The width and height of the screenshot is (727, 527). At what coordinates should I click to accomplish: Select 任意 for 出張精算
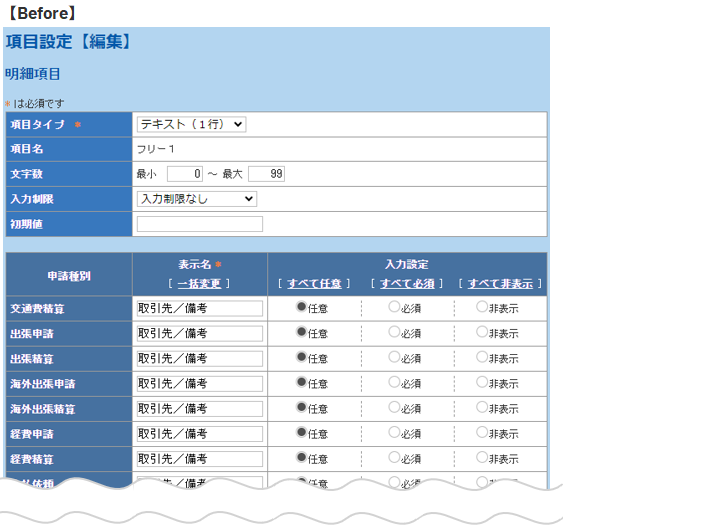pos(302,357)
